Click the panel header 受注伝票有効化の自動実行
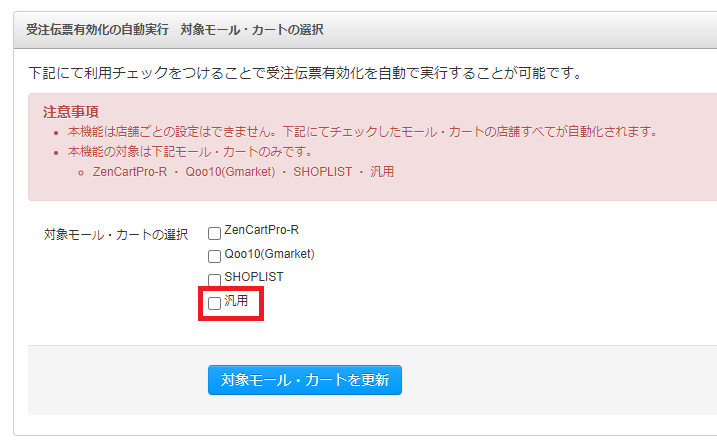The width and height of the screenshot is (717, 447). (x=97, y=30)
